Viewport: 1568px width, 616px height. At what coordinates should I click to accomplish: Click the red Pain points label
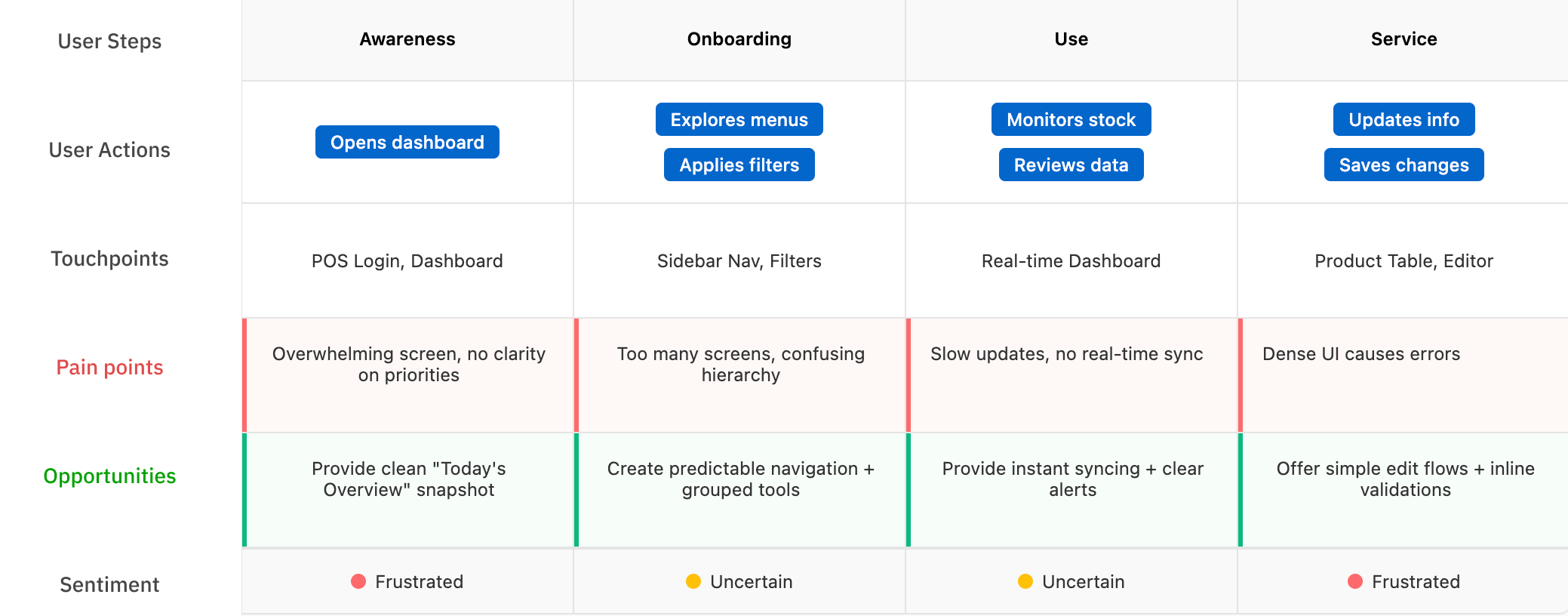coord(110,367)
